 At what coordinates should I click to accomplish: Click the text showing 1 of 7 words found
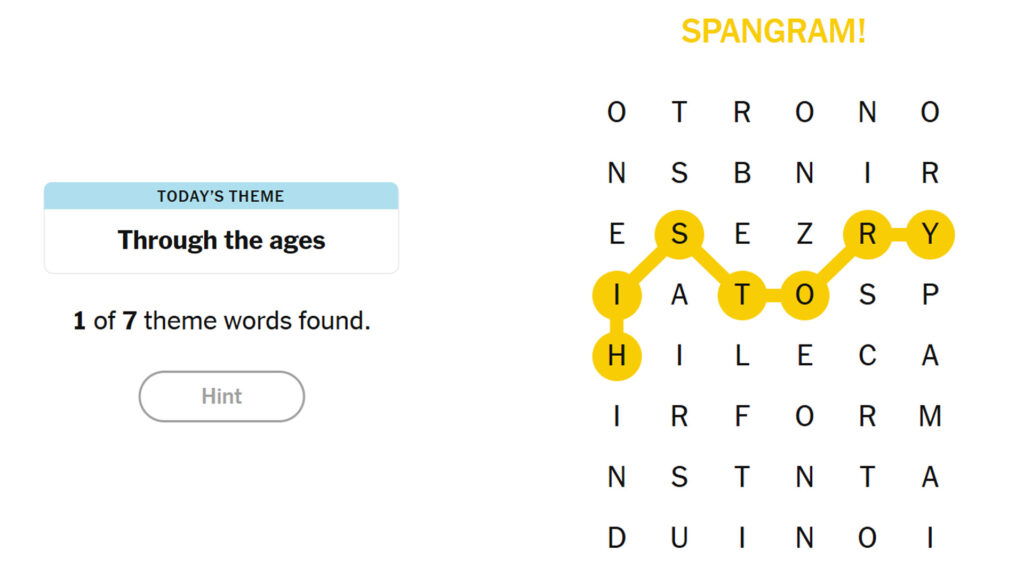pyautogui.click(x=220, y=320)
